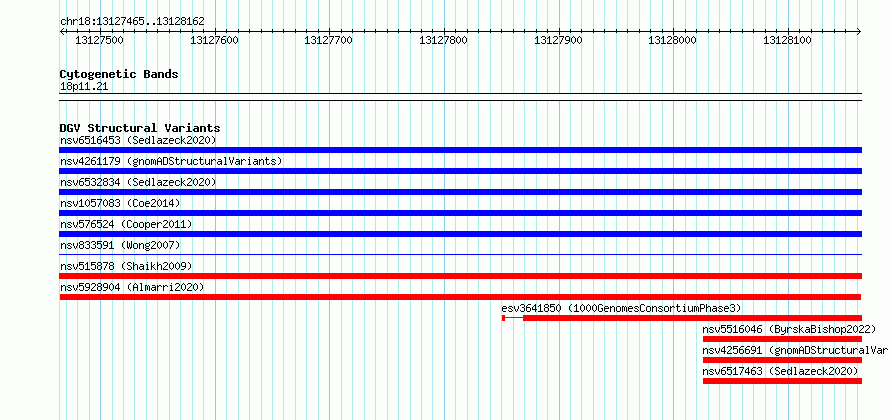The image size is (890, 420).
Task: Click ruler position 13128000
Action: [x=673, y=40]
